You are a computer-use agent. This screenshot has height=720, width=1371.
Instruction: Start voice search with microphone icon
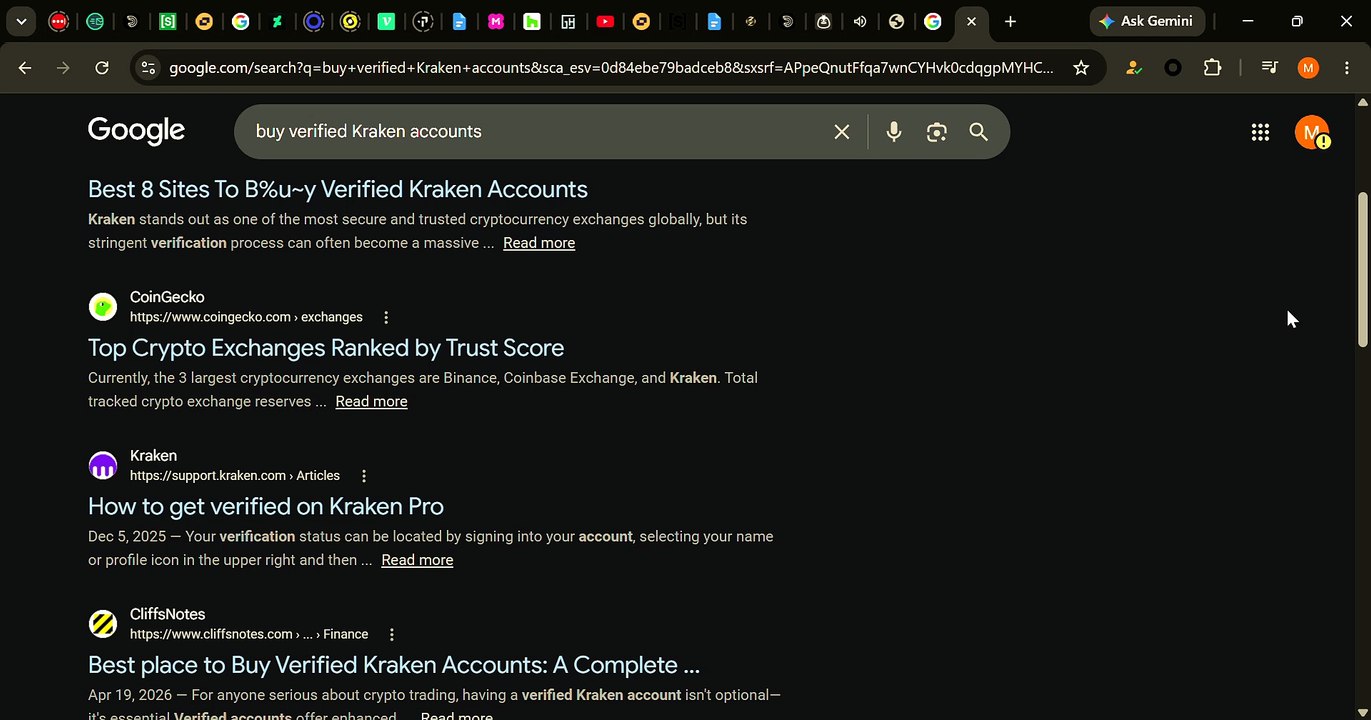pyautogui.click(x=894, y=132)
